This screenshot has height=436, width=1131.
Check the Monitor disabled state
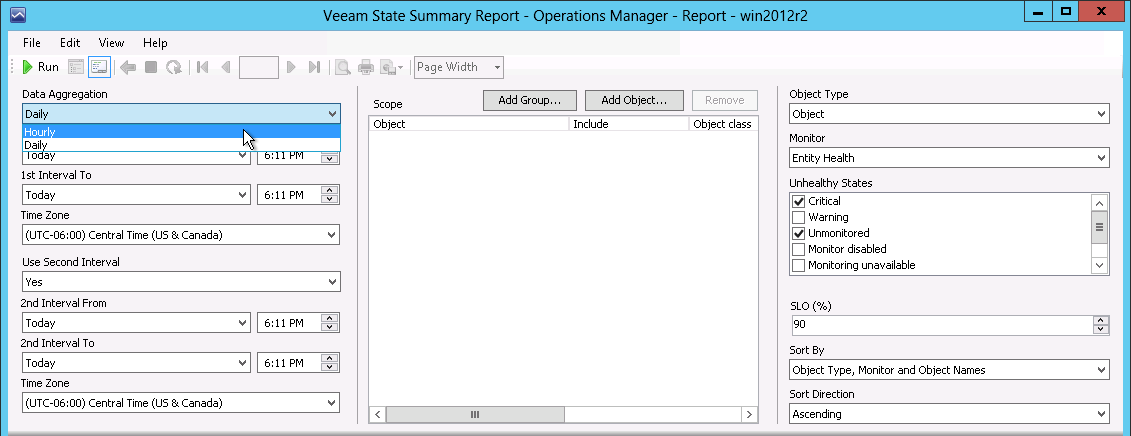coord(798,249)
